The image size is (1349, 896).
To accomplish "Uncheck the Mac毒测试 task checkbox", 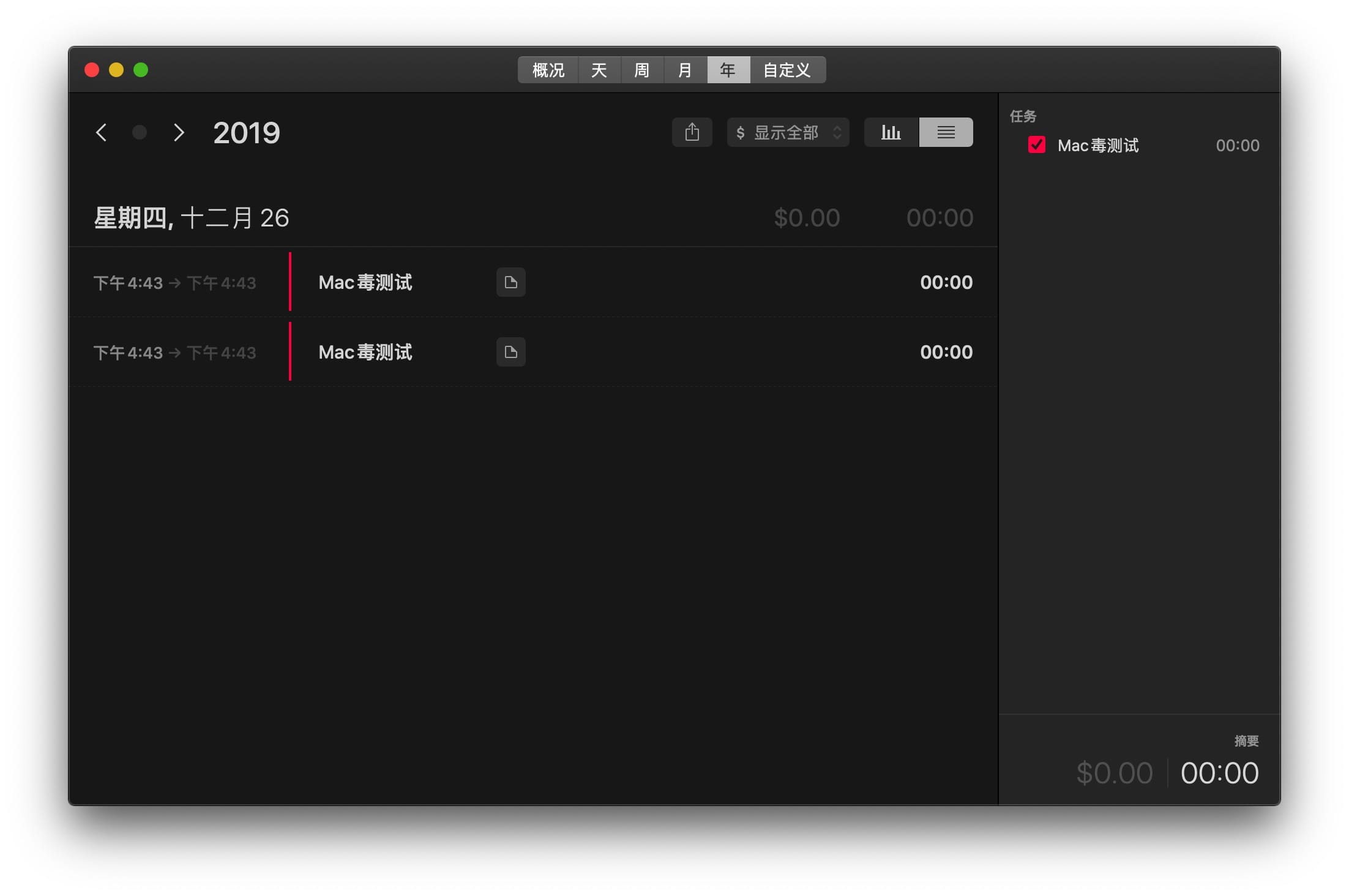I will [1036, 145].
